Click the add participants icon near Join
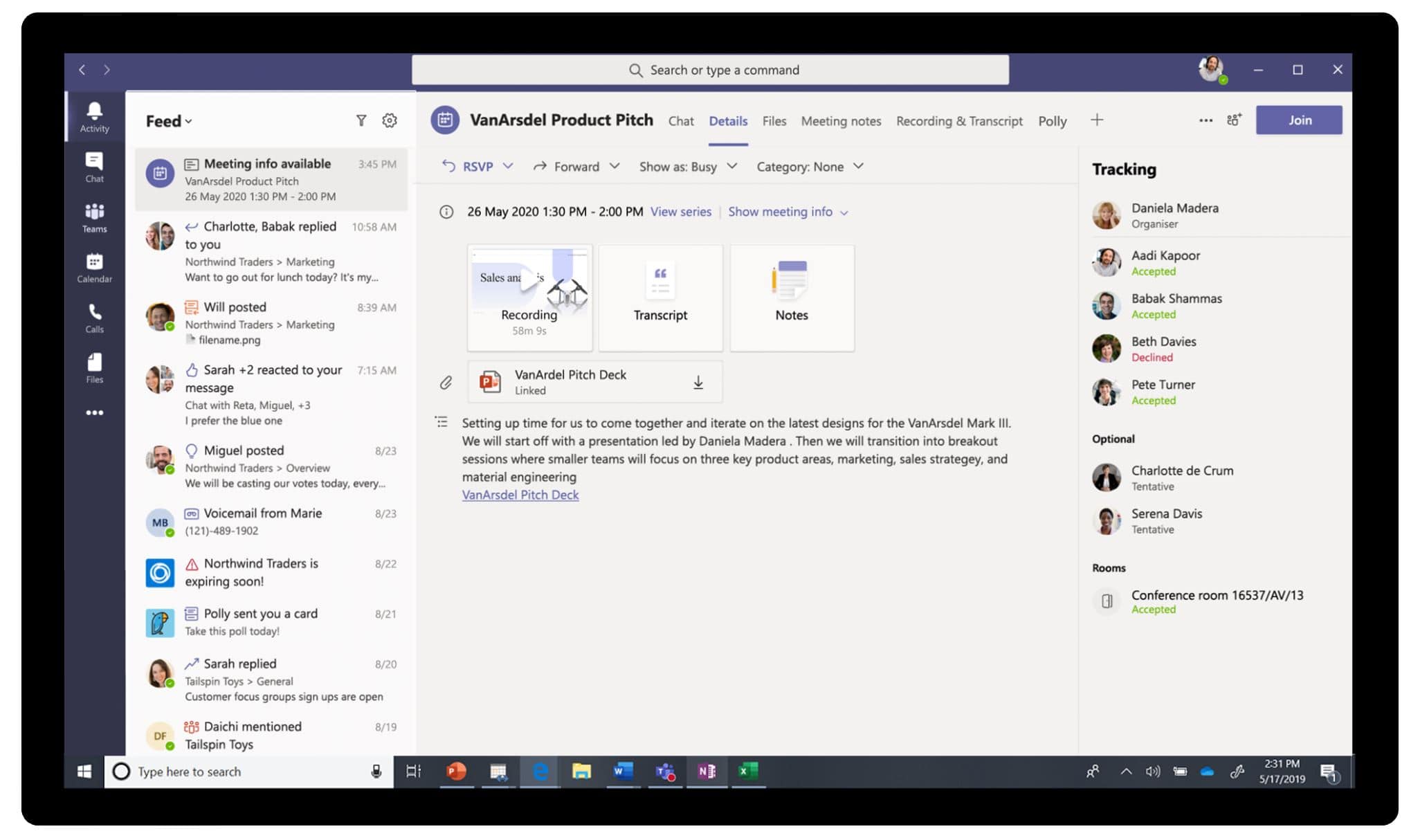The height and width of the screenshot is (840, 1420). tap(1235, 120)
